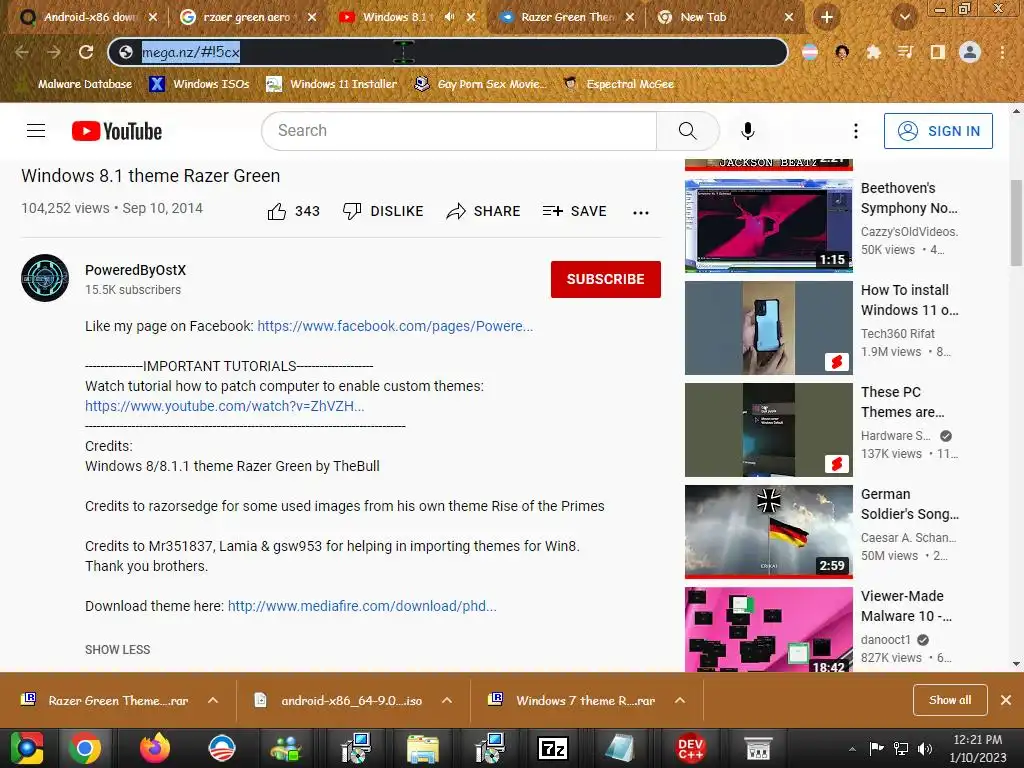Open the youtube.com/watch tutorial link
This screenshot has width=1024, height=768.
(x=225, y=406)
